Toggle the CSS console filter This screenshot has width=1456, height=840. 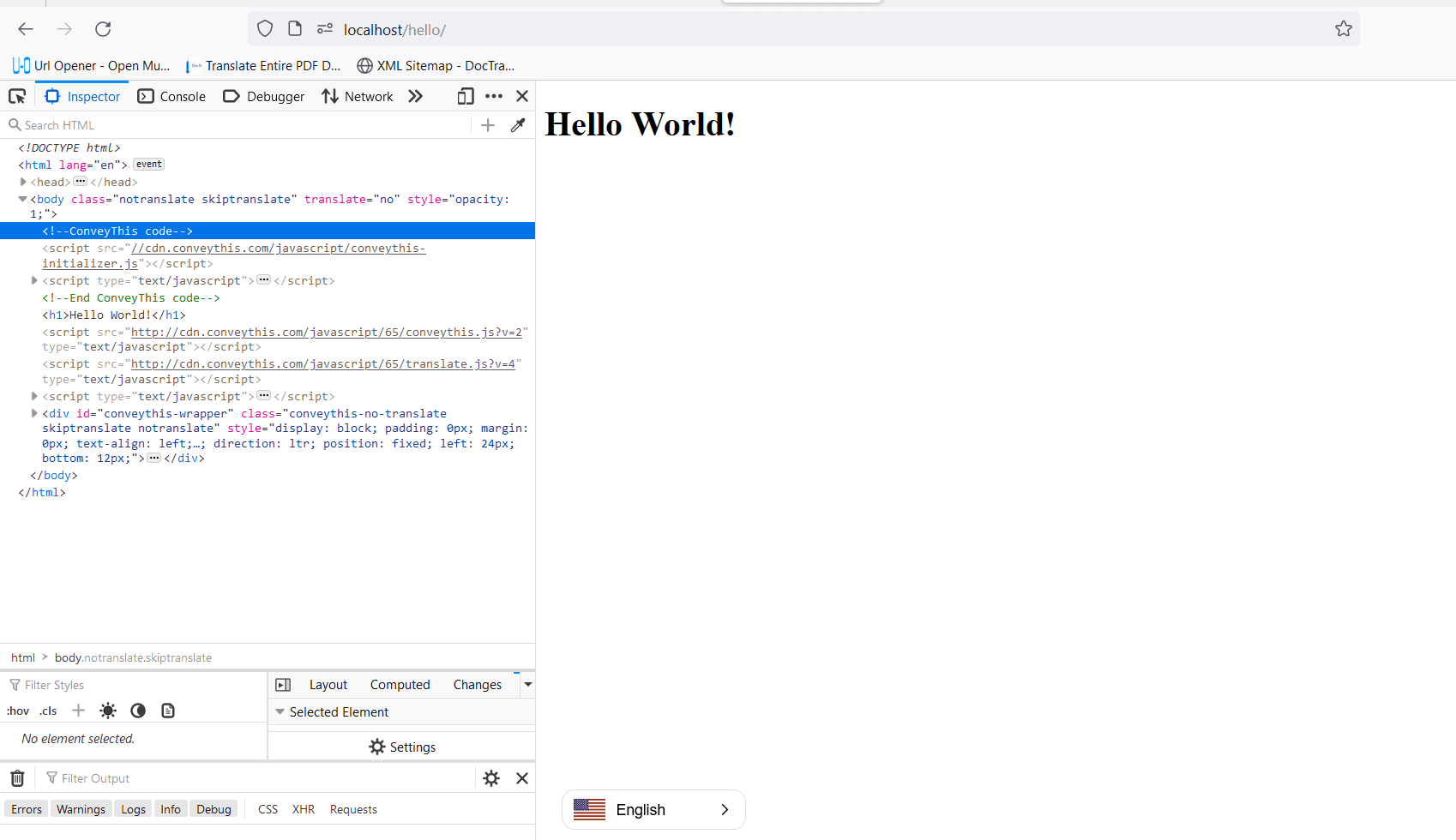(268, 809)
